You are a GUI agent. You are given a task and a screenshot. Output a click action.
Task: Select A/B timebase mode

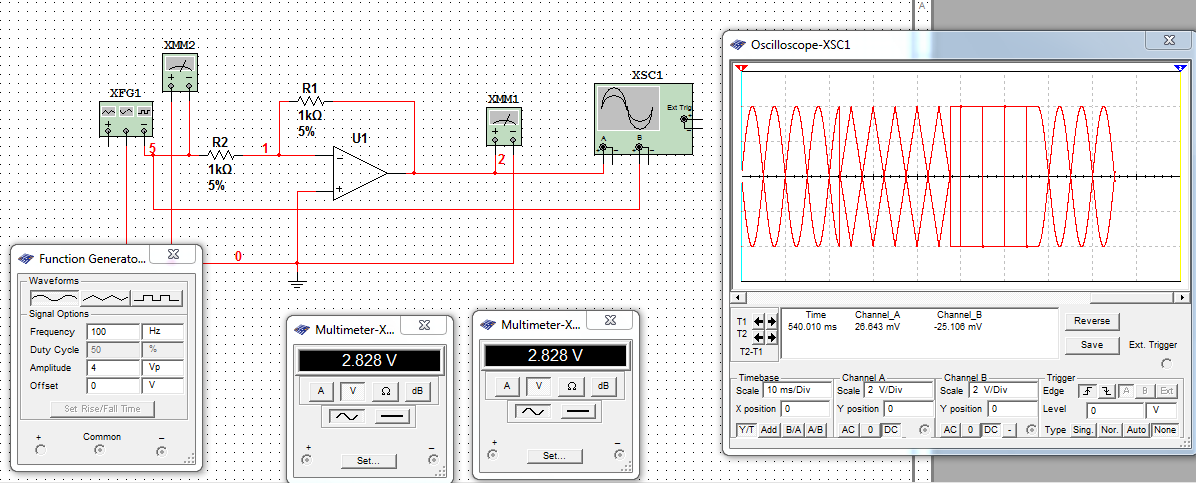click(x=815, y=430)
